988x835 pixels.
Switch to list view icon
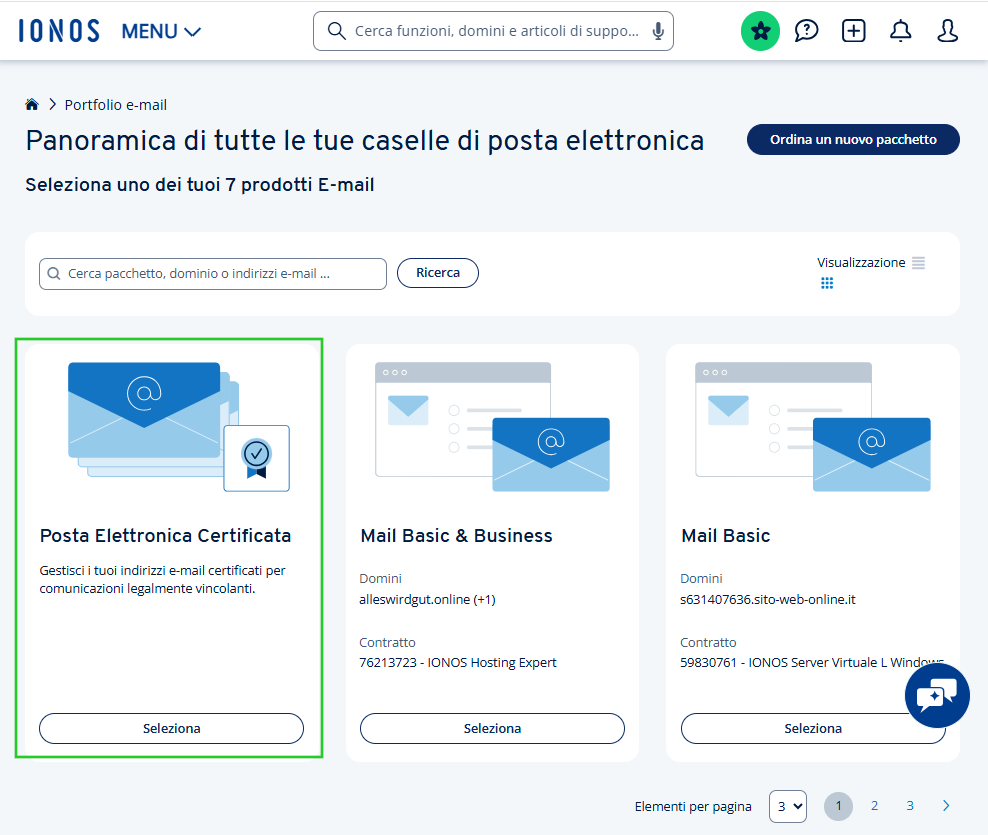(x=919, y=263)
